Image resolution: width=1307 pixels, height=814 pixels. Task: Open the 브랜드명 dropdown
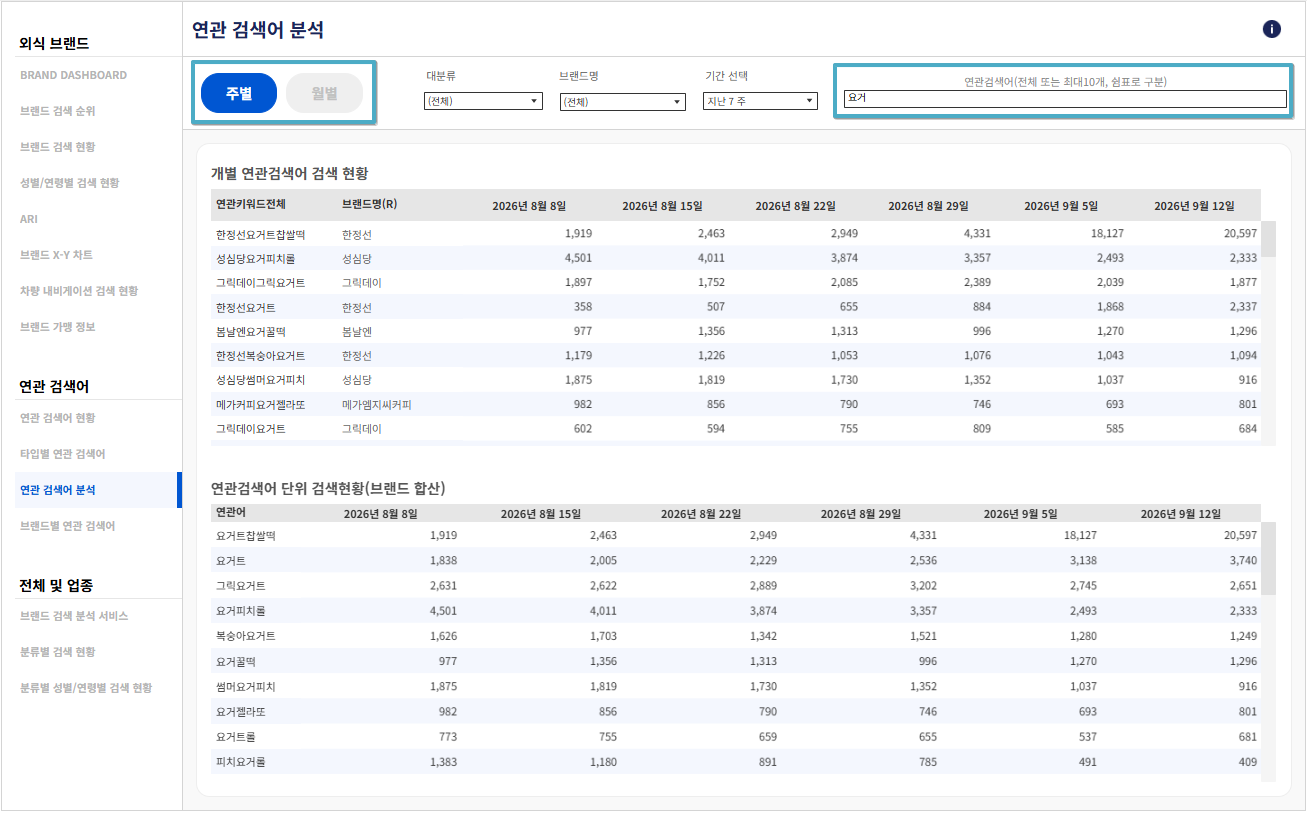click(x=622, y=102)
